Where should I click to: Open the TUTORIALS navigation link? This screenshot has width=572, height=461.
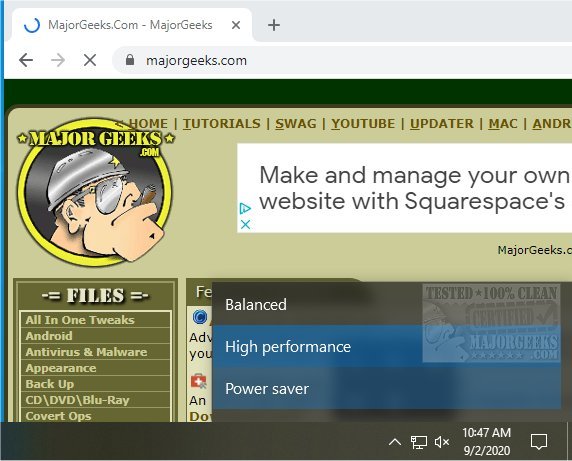(222, 124)
